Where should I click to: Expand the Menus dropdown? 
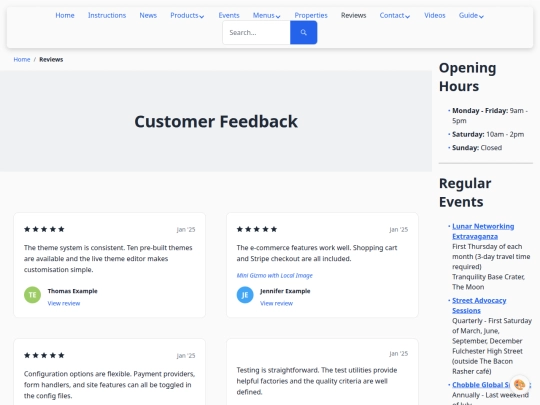point(267,15)
